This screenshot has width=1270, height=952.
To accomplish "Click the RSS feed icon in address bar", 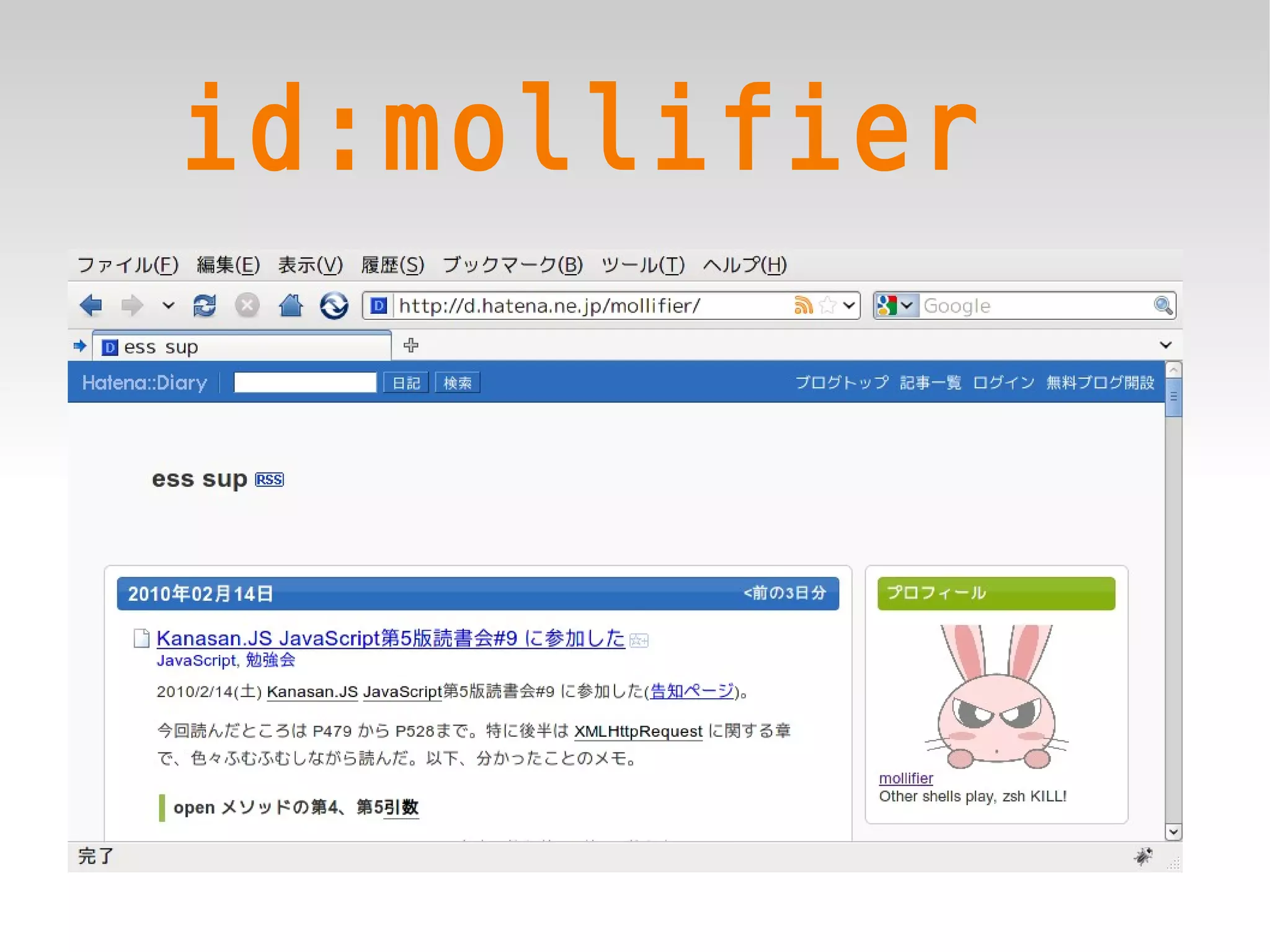I will 802,305.
